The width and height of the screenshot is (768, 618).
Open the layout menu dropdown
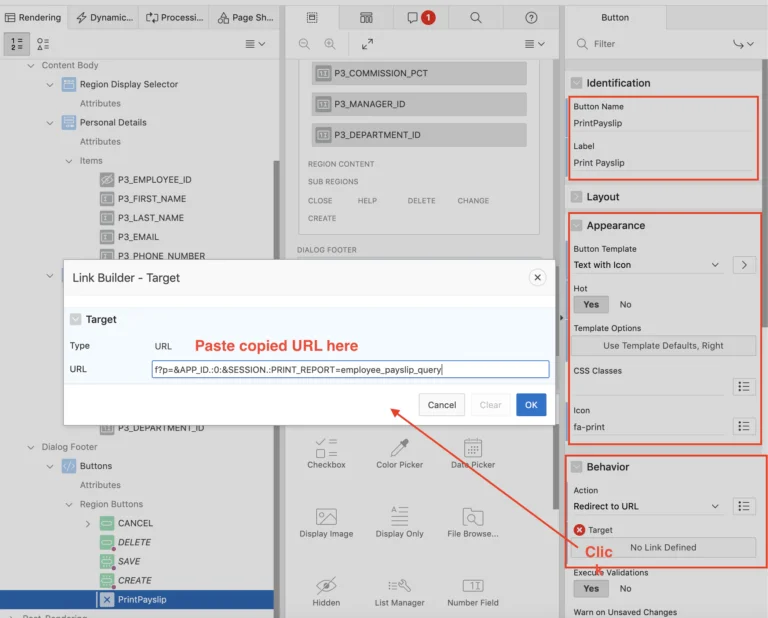535,44
